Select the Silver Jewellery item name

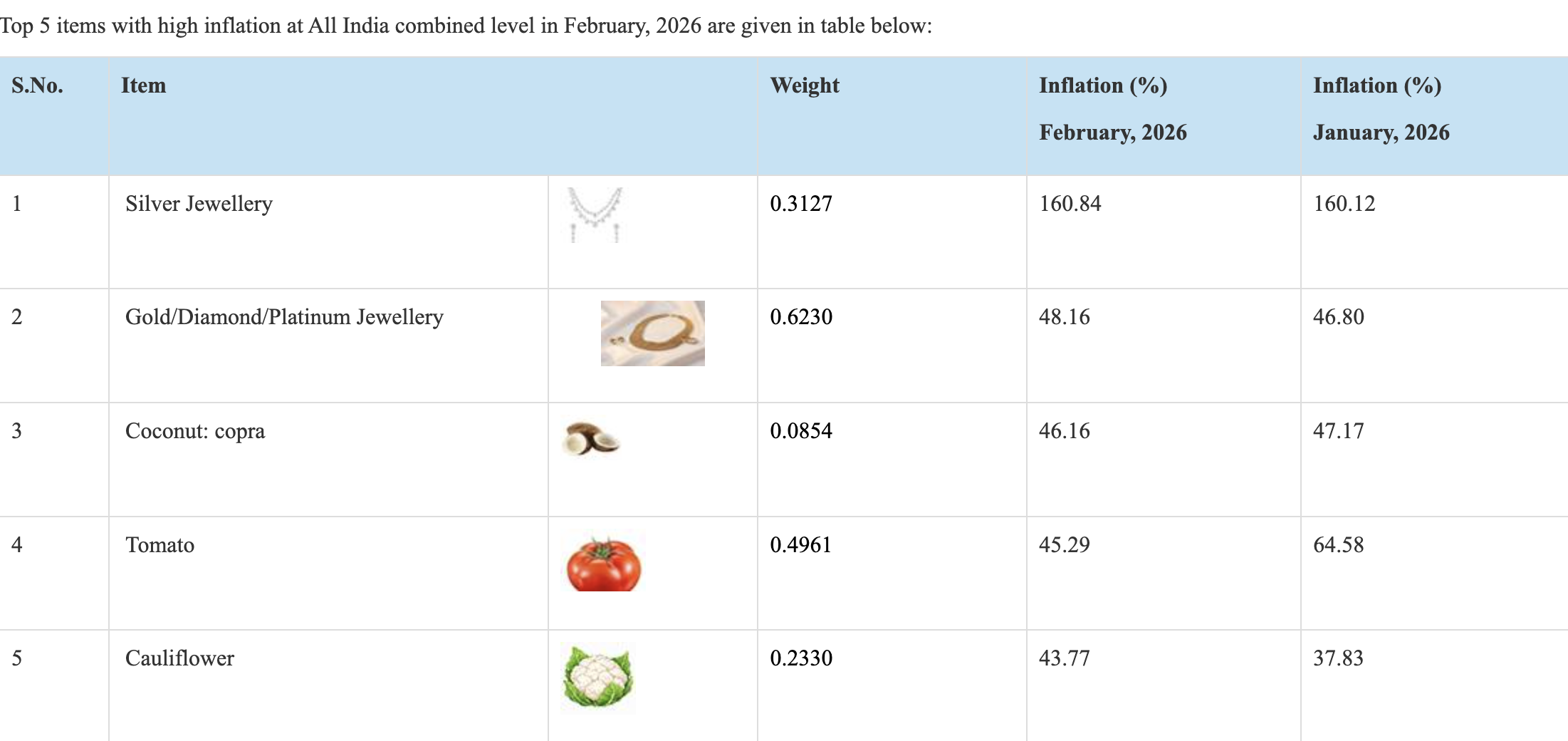199,204
